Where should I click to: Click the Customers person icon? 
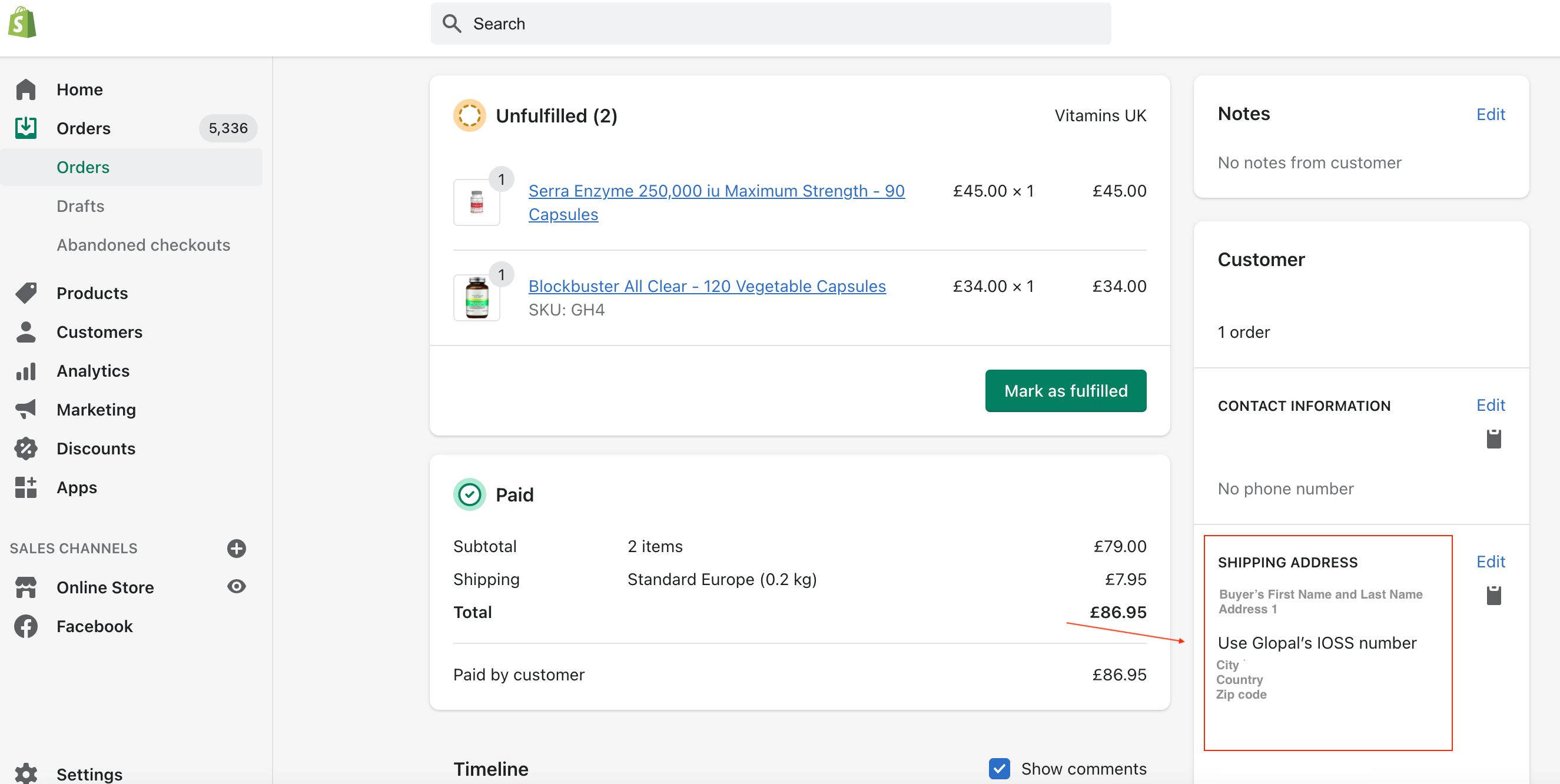pos(26,332)
